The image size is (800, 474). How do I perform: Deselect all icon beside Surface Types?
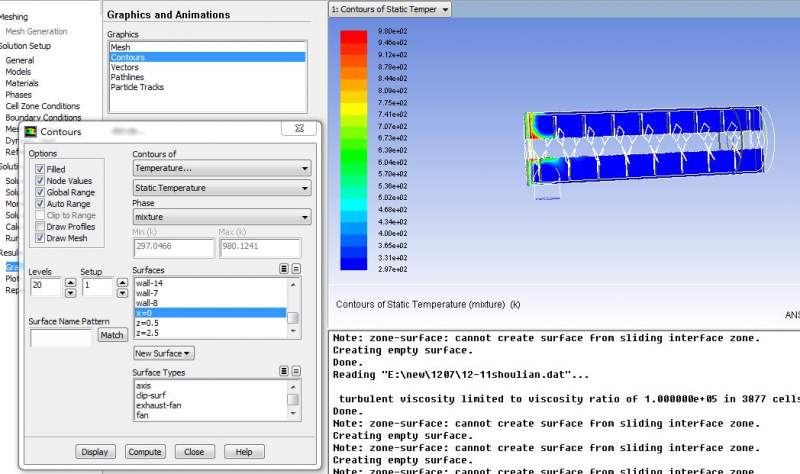click(x=296, y=371)
